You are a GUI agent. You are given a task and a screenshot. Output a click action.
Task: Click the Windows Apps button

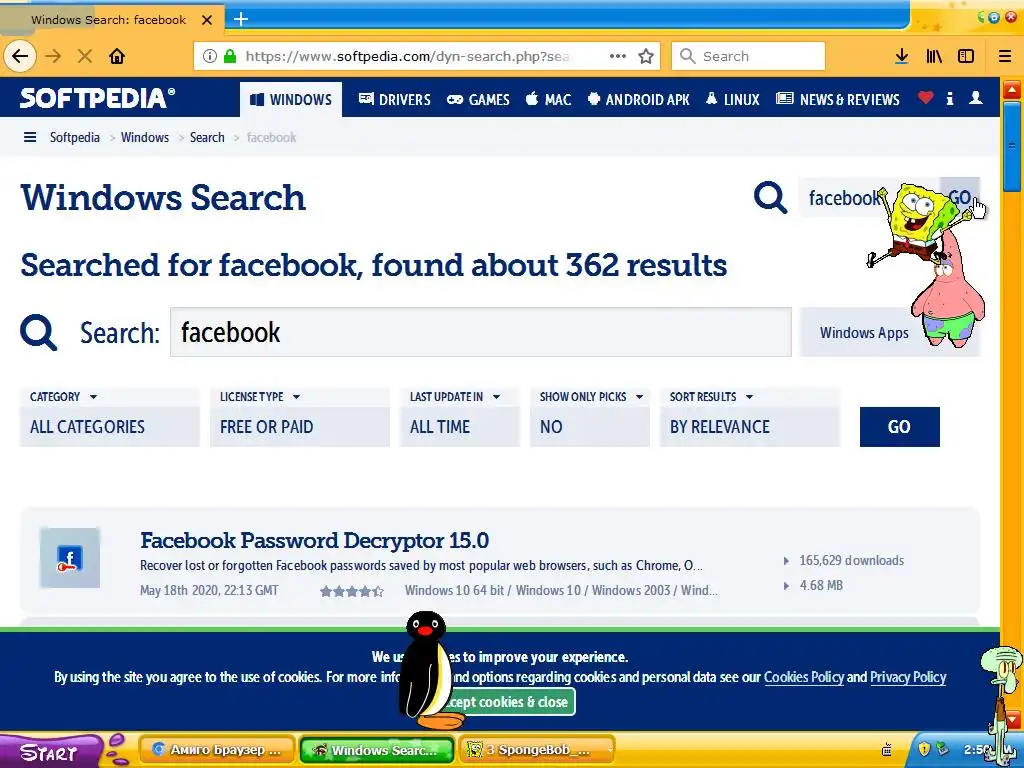[x=889, y=332]
